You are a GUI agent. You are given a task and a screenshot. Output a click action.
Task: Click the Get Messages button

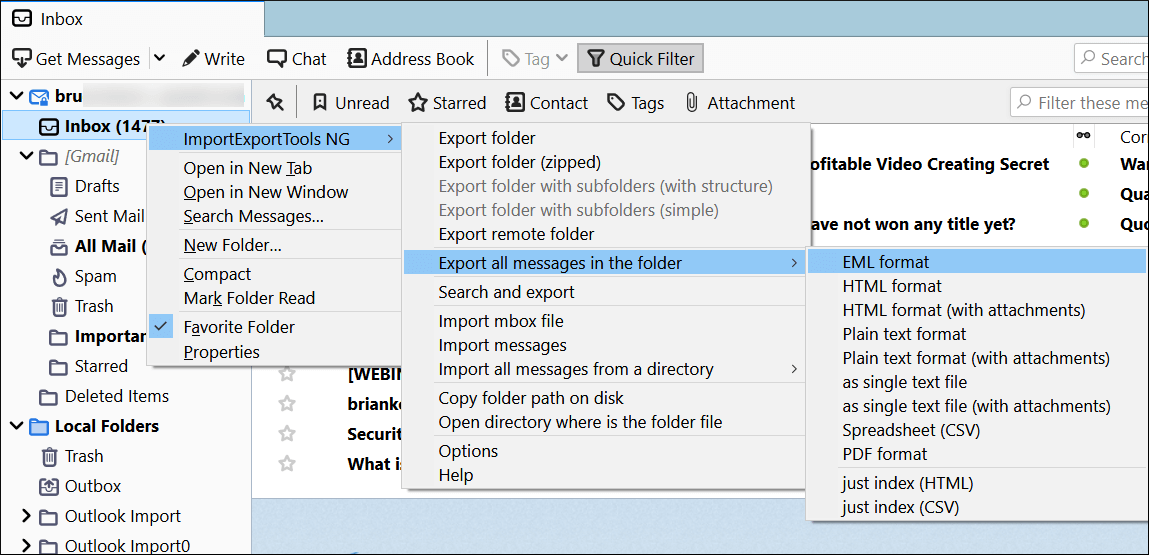coord(76,59)
